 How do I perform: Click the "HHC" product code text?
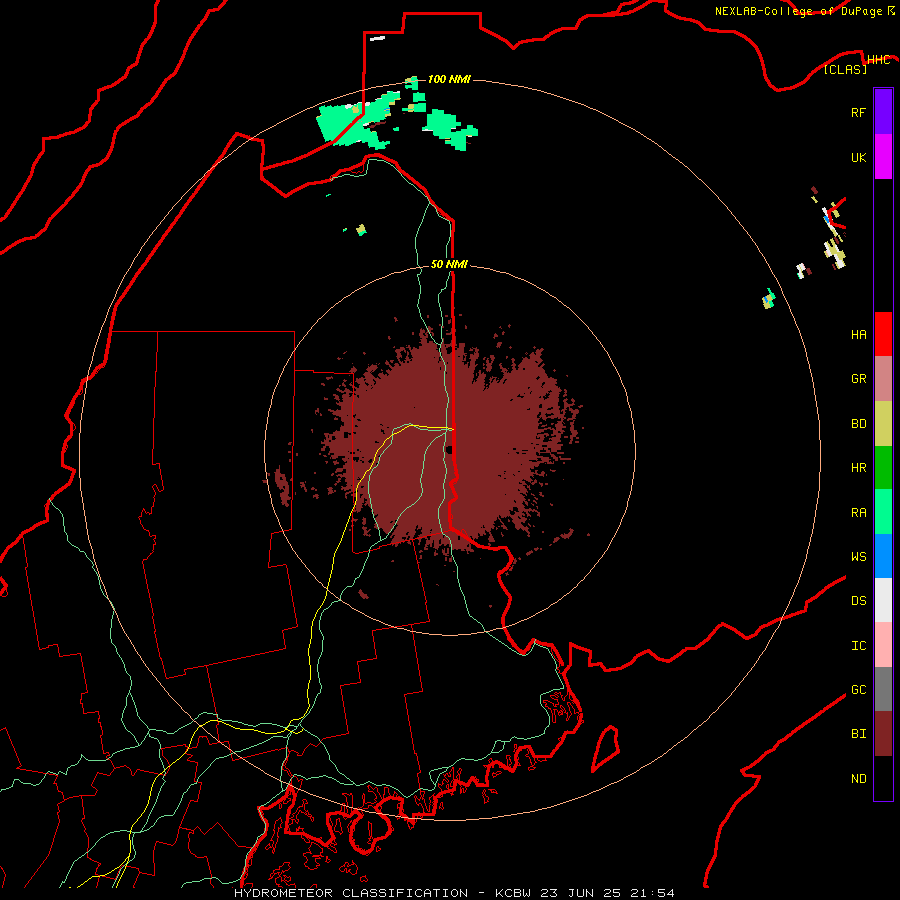(878, 60)
